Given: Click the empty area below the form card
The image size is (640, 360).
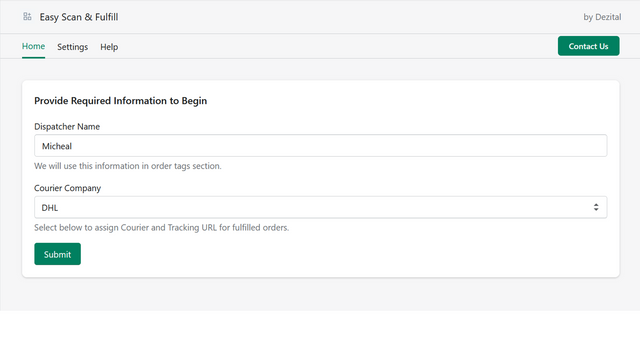Looking at the screenshot, I should (320, 295).
